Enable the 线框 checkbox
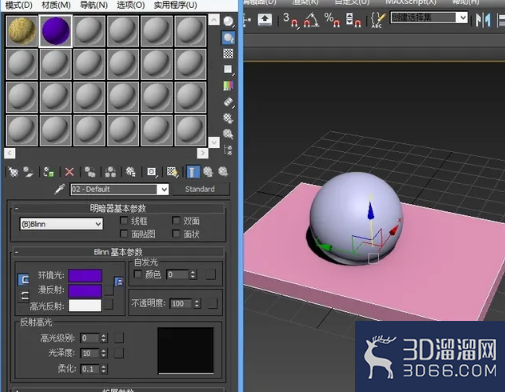This screenshot has width=505, height=392. pyautogui.click(x=124, y=220)
